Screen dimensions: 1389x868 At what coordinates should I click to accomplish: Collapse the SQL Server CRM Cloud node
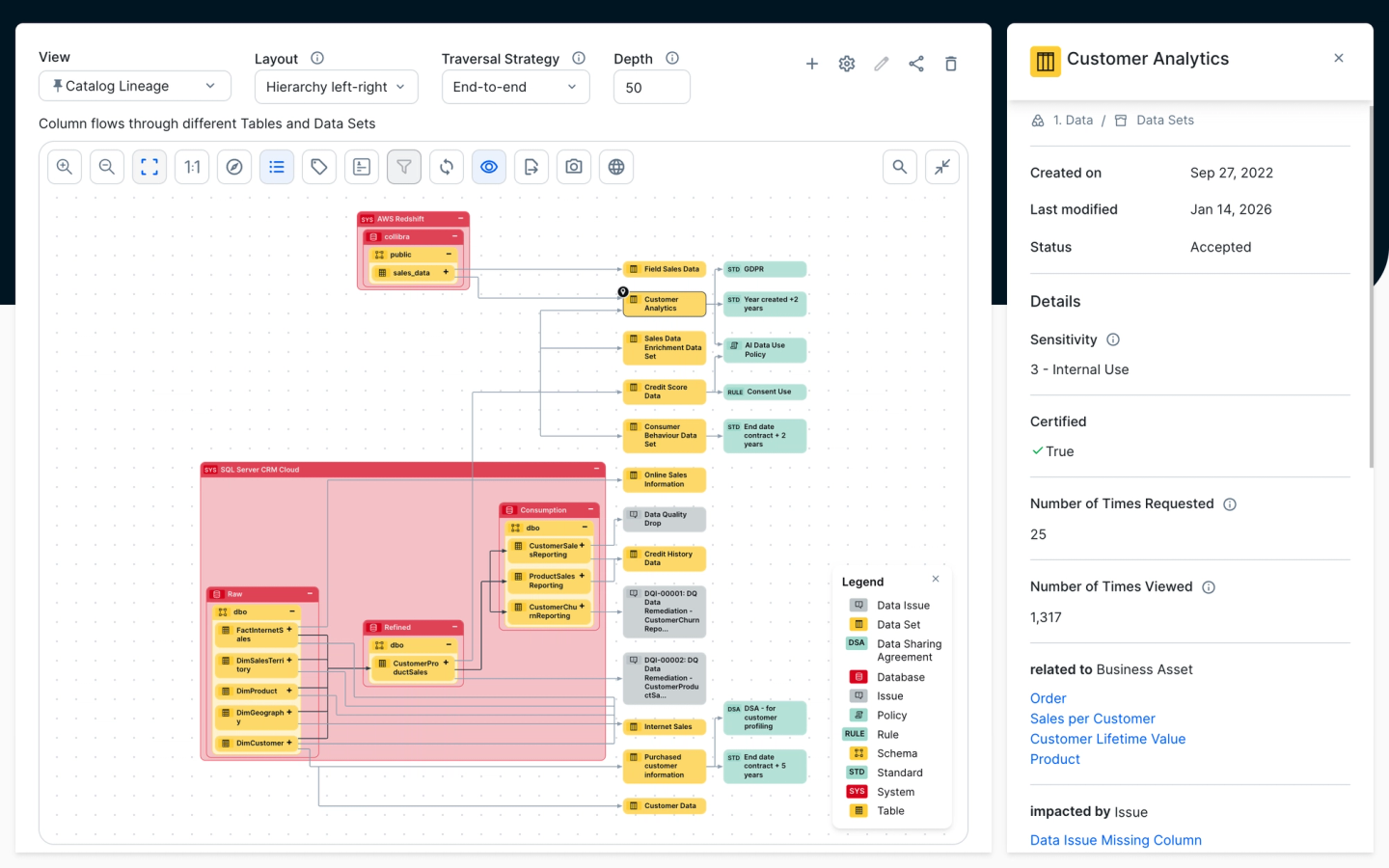point(597,470)
